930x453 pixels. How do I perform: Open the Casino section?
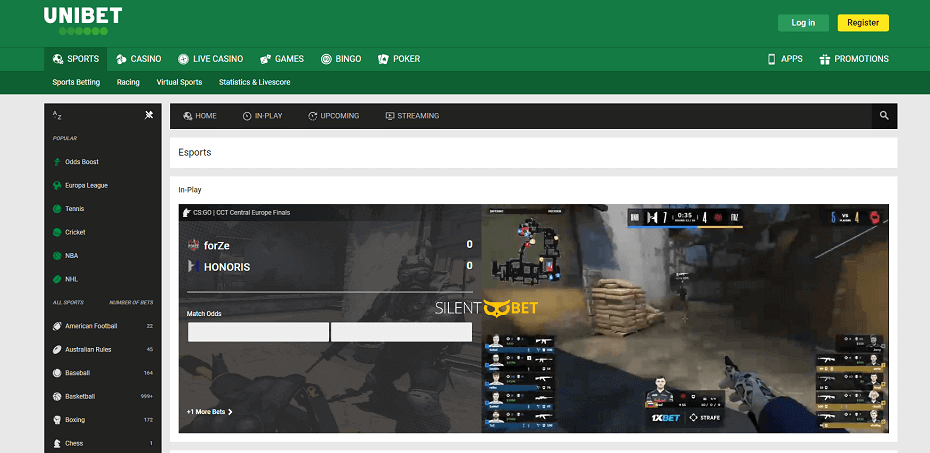[138, 59]
